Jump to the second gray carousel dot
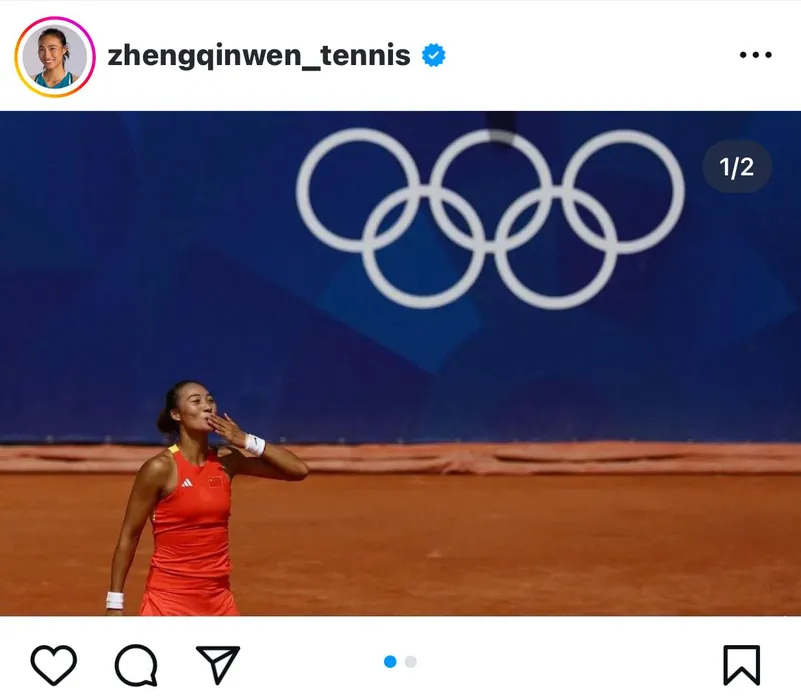Screen dimensions: 801x700 tap(411, 662)
